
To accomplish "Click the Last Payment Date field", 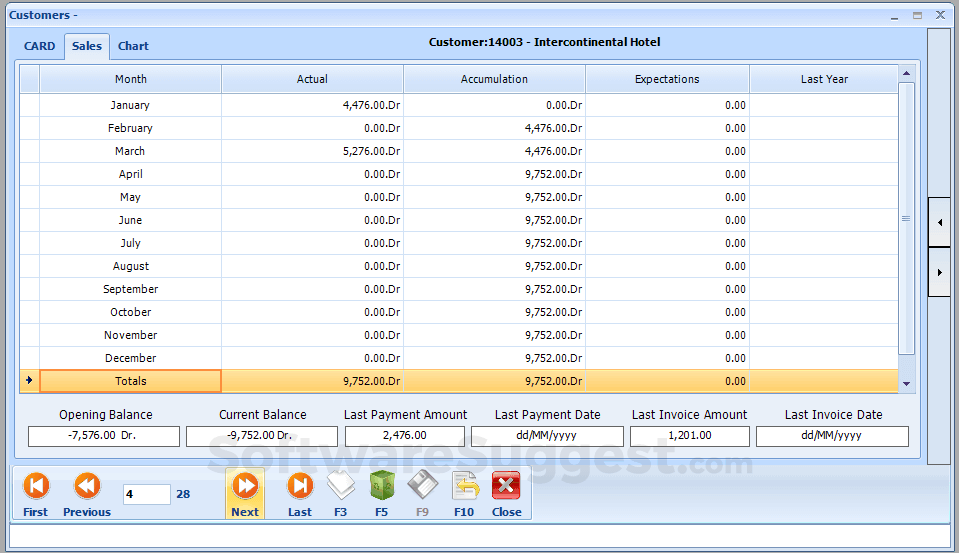I will point(547,436).
